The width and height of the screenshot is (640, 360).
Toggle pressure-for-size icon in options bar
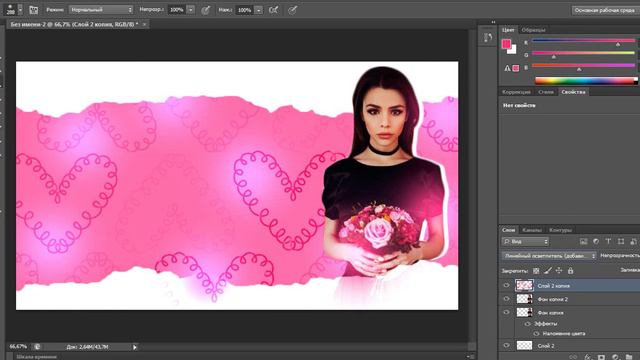(x=292, y=10)
